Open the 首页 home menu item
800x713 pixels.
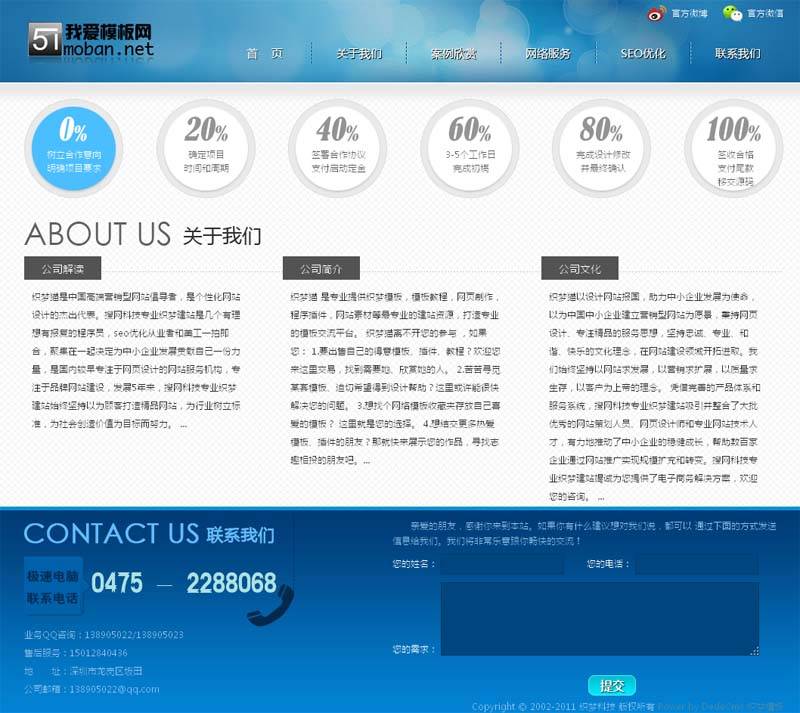(265, 54)
